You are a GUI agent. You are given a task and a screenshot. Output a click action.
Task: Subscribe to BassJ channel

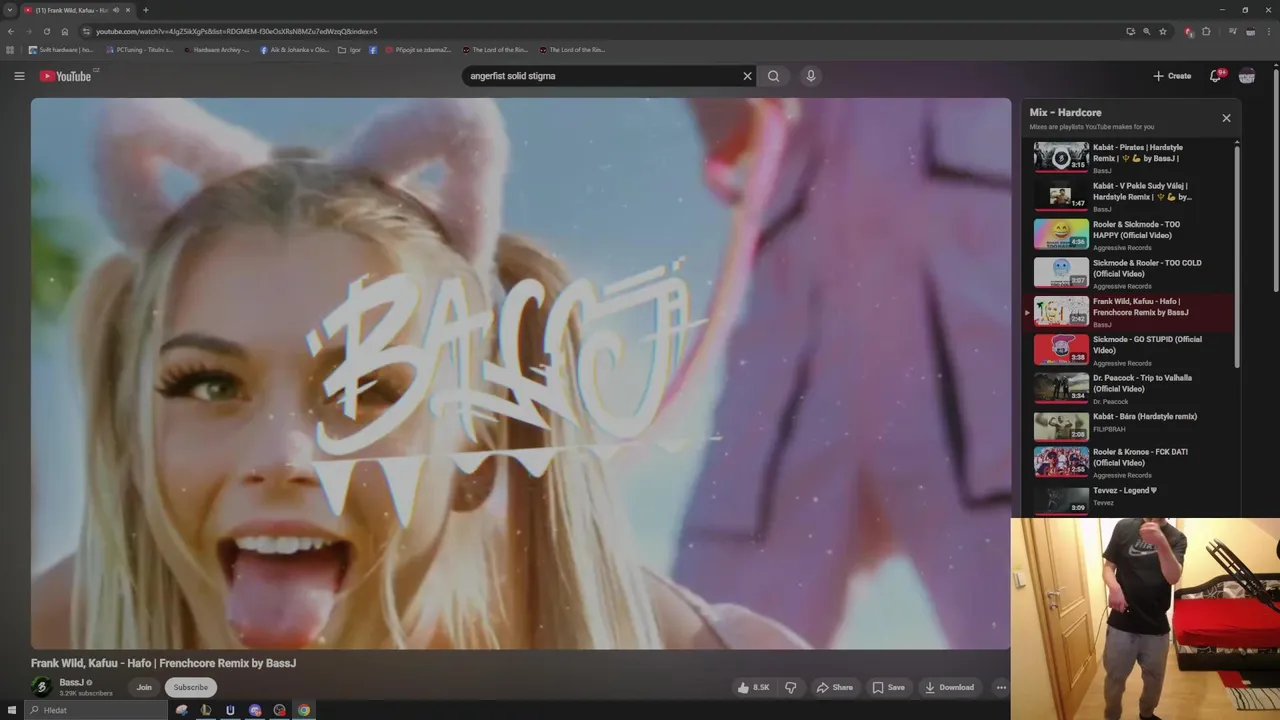pos(191,687)
